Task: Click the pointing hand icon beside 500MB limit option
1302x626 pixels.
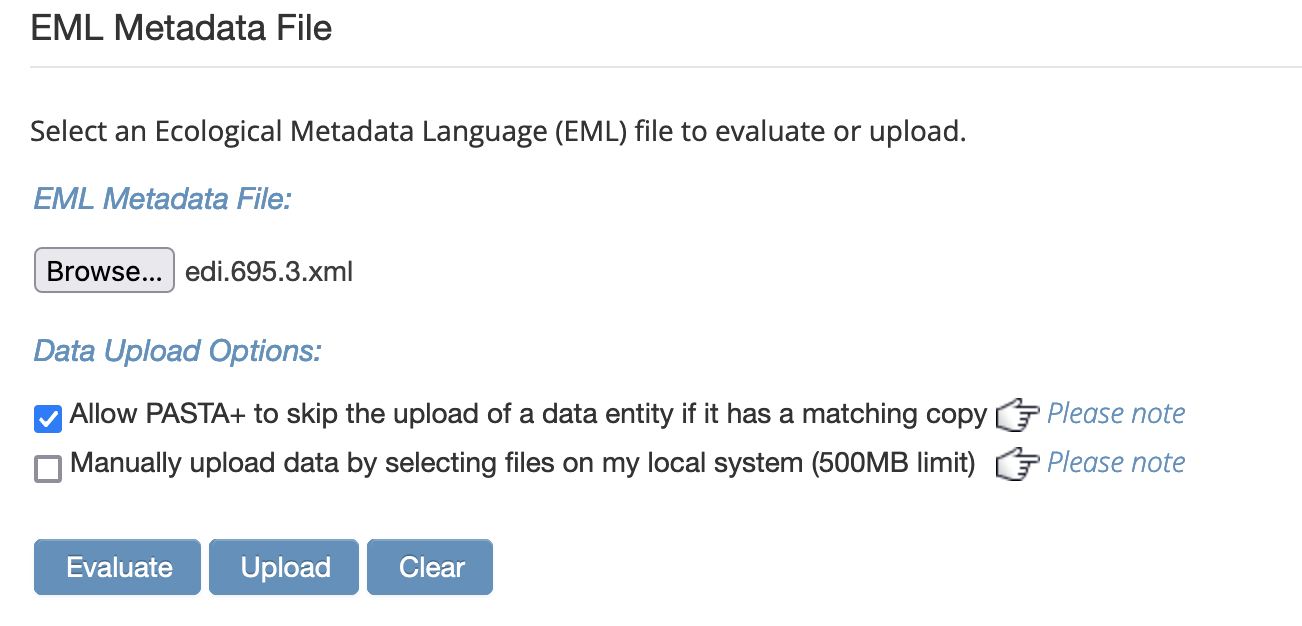Action: coord(1018,464)
